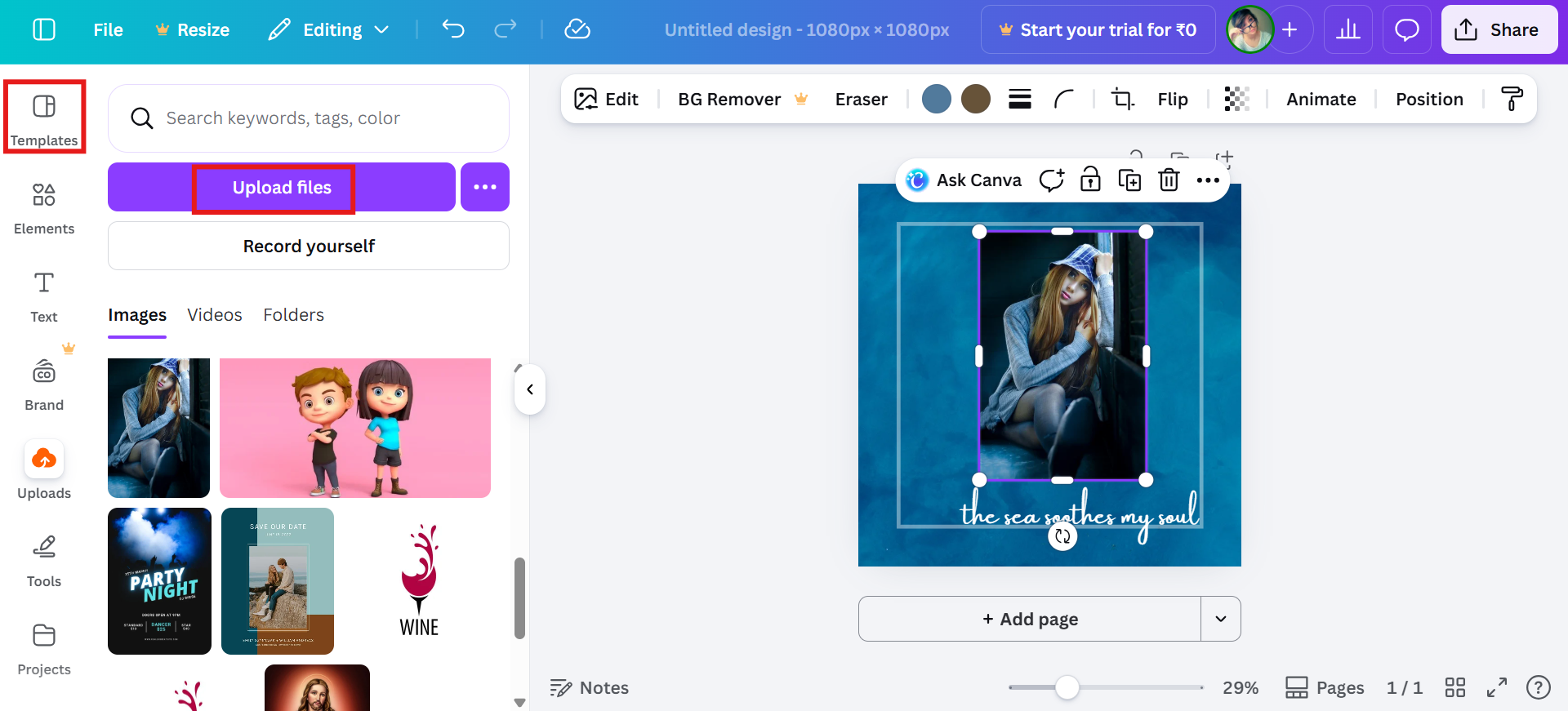
Task: Expand the Editing mode dropdown
Action: (328, 30)
